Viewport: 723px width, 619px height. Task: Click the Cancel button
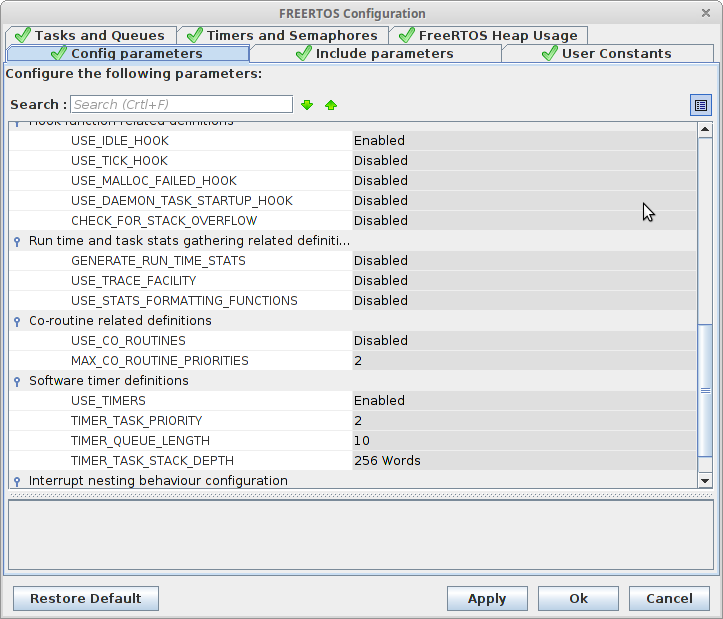pyautogui.click(x=669, y=598)
